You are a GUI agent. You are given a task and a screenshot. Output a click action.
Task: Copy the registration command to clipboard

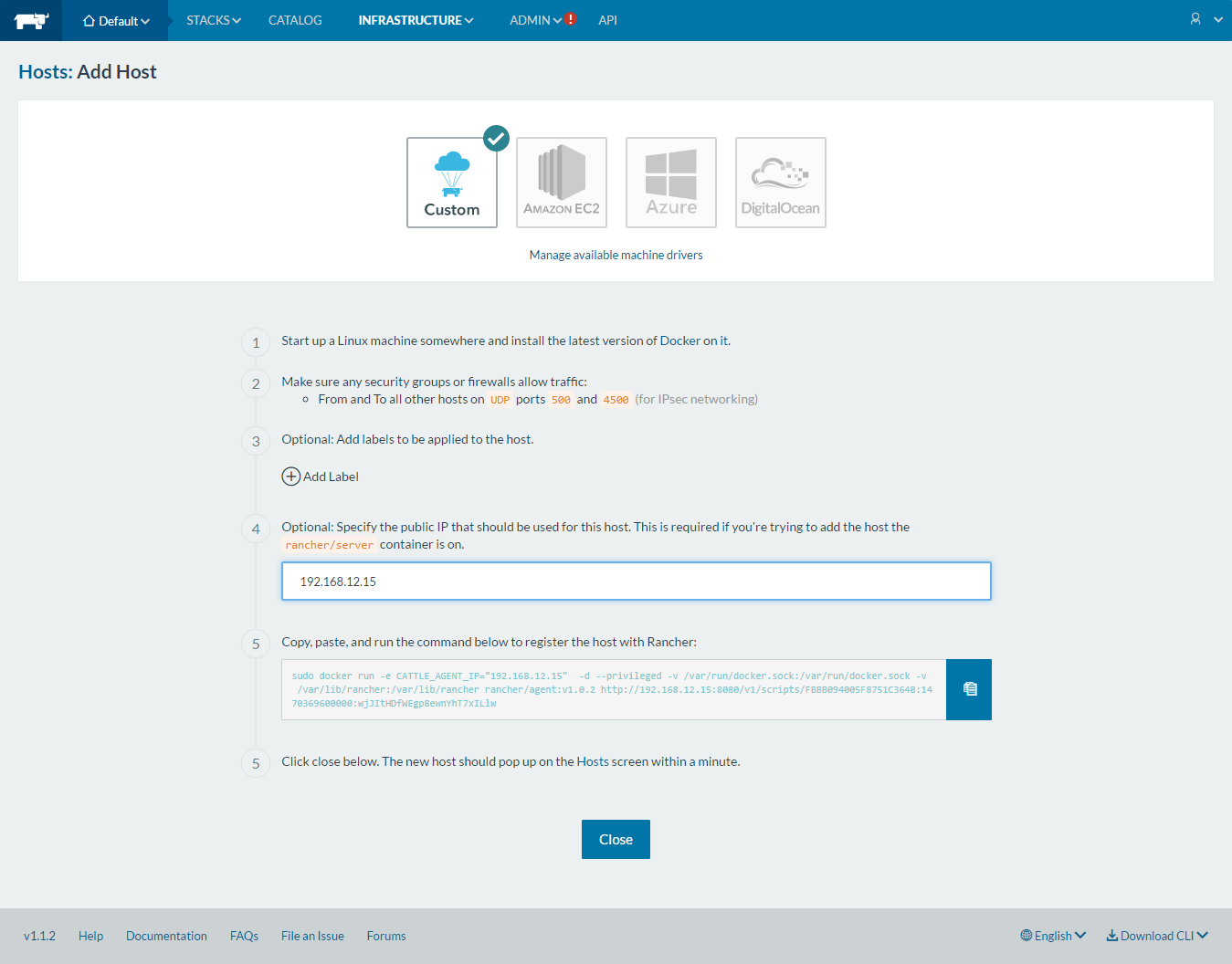click(x=969, y=689)
